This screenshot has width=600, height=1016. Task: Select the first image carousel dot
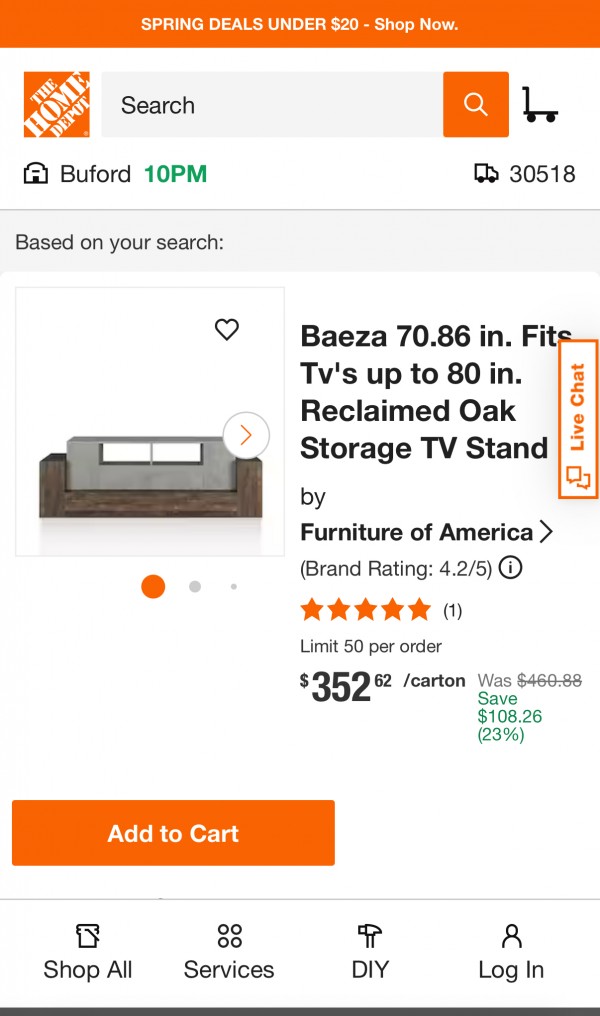pyautogui.click(x=153, y=586)
